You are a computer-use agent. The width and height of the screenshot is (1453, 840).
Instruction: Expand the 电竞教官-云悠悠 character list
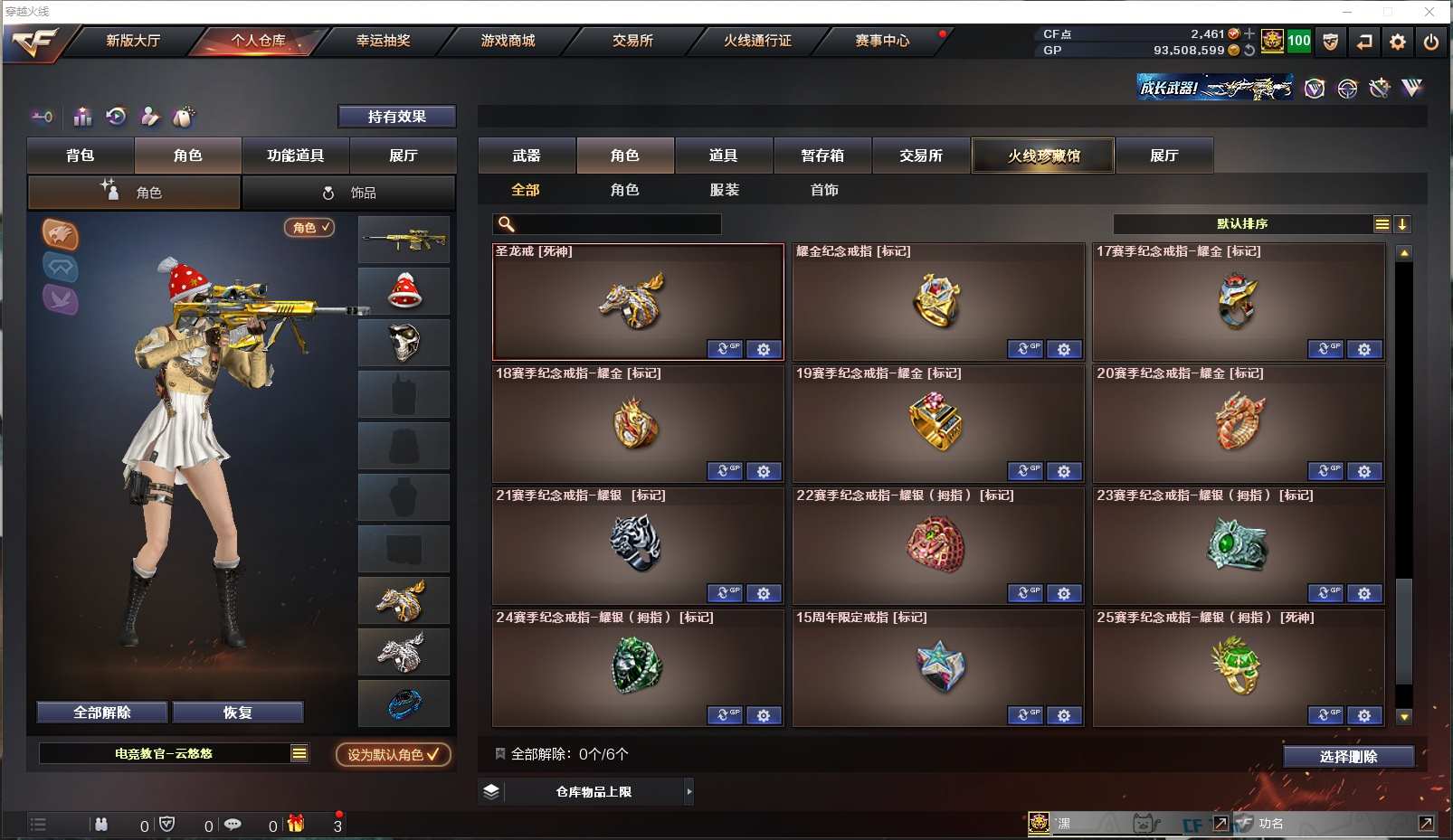(299, 753)
